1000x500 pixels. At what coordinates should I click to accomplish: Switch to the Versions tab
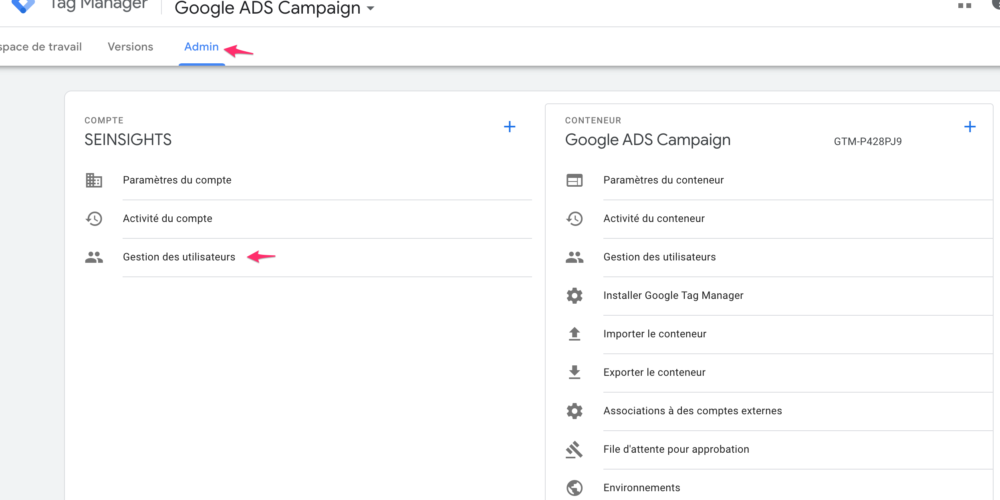point(130,47)
